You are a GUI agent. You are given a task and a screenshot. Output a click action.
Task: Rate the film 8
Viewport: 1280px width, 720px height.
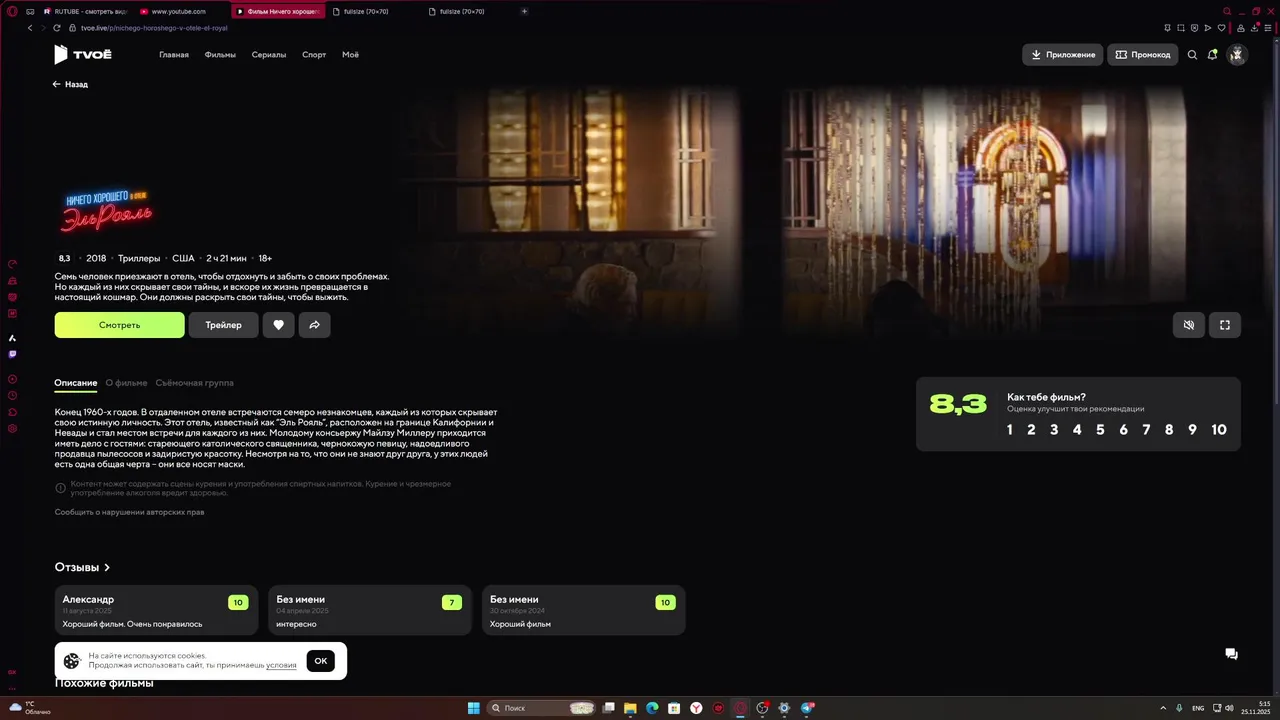(x=1169, y=430)
